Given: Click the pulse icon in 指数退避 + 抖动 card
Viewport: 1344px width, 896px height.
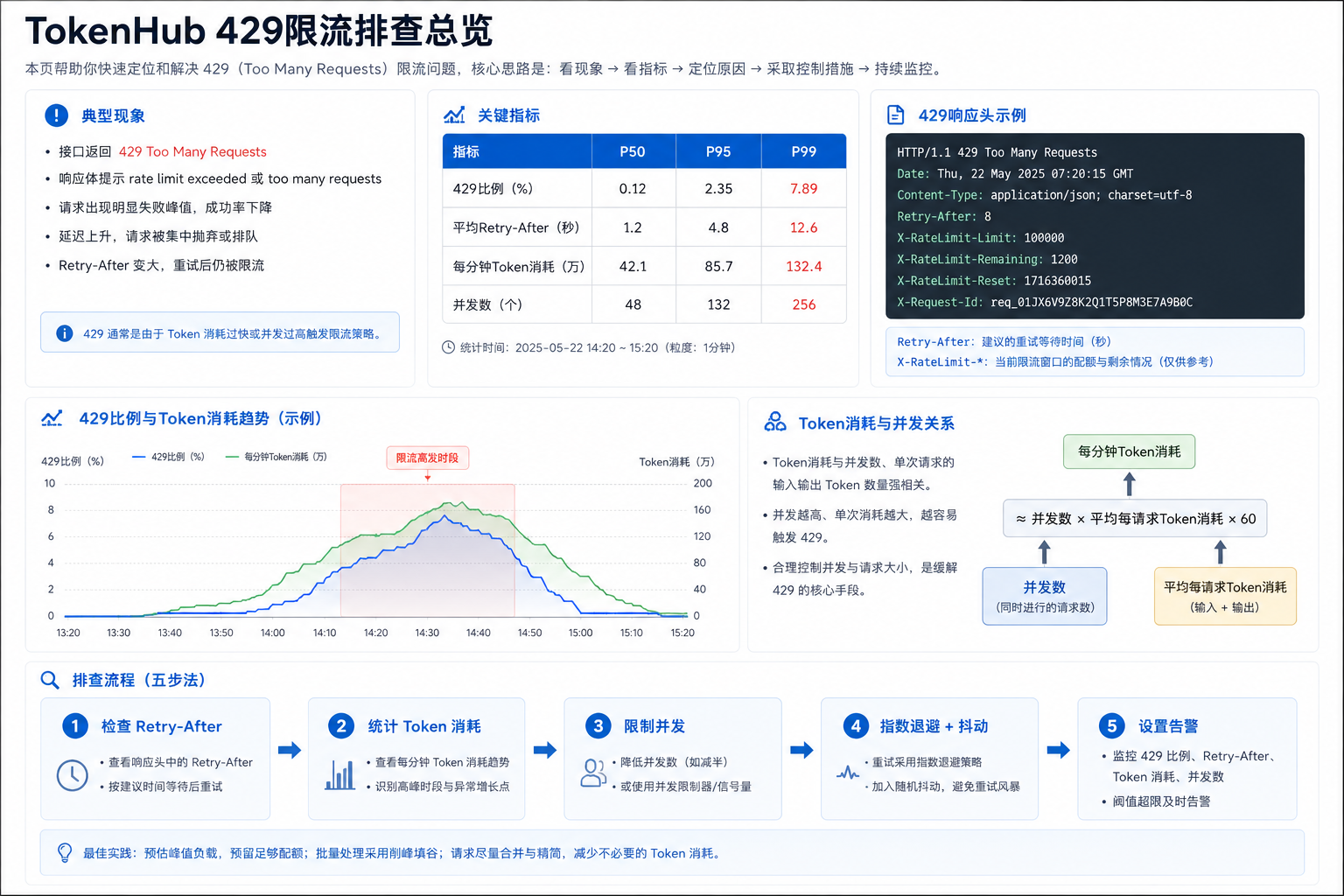Looking at the screenshot, I should pyautogui.click(x=848, y=773).
